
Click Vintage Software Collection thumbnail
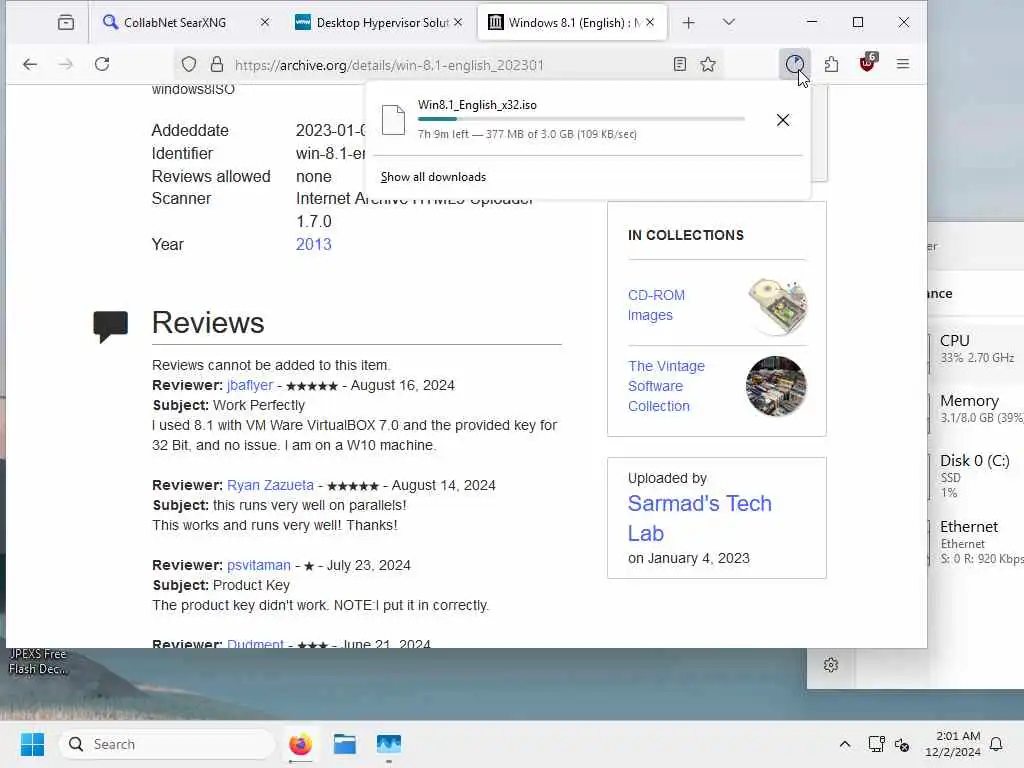[x=776, y=386]
